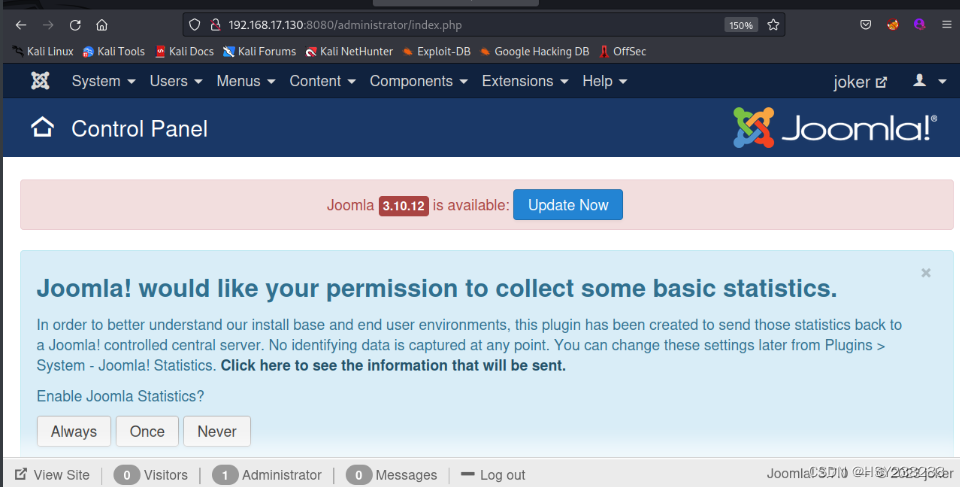Open the Kali Forums bookmark
Screen dimensions: 960x487
coord(260,51)
